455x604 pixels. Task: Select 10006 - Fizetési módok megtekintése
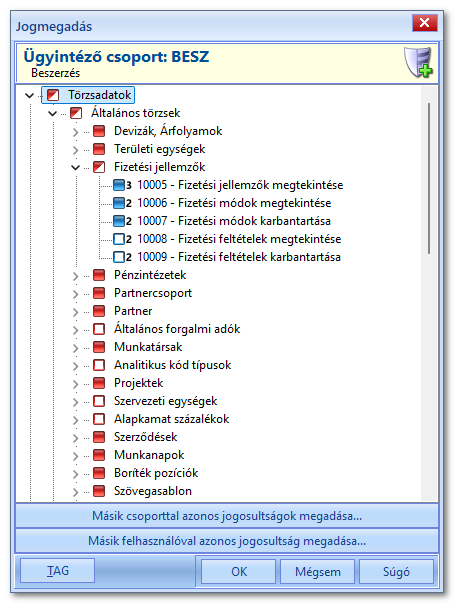tap(234, 203)
